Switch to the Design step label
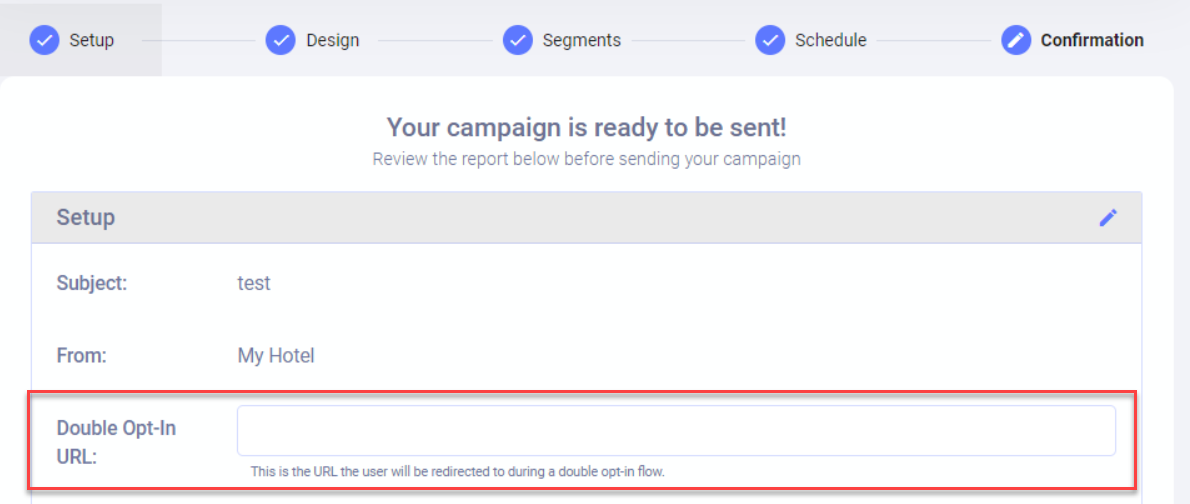The image size is (1190, 504). [332, 40]
